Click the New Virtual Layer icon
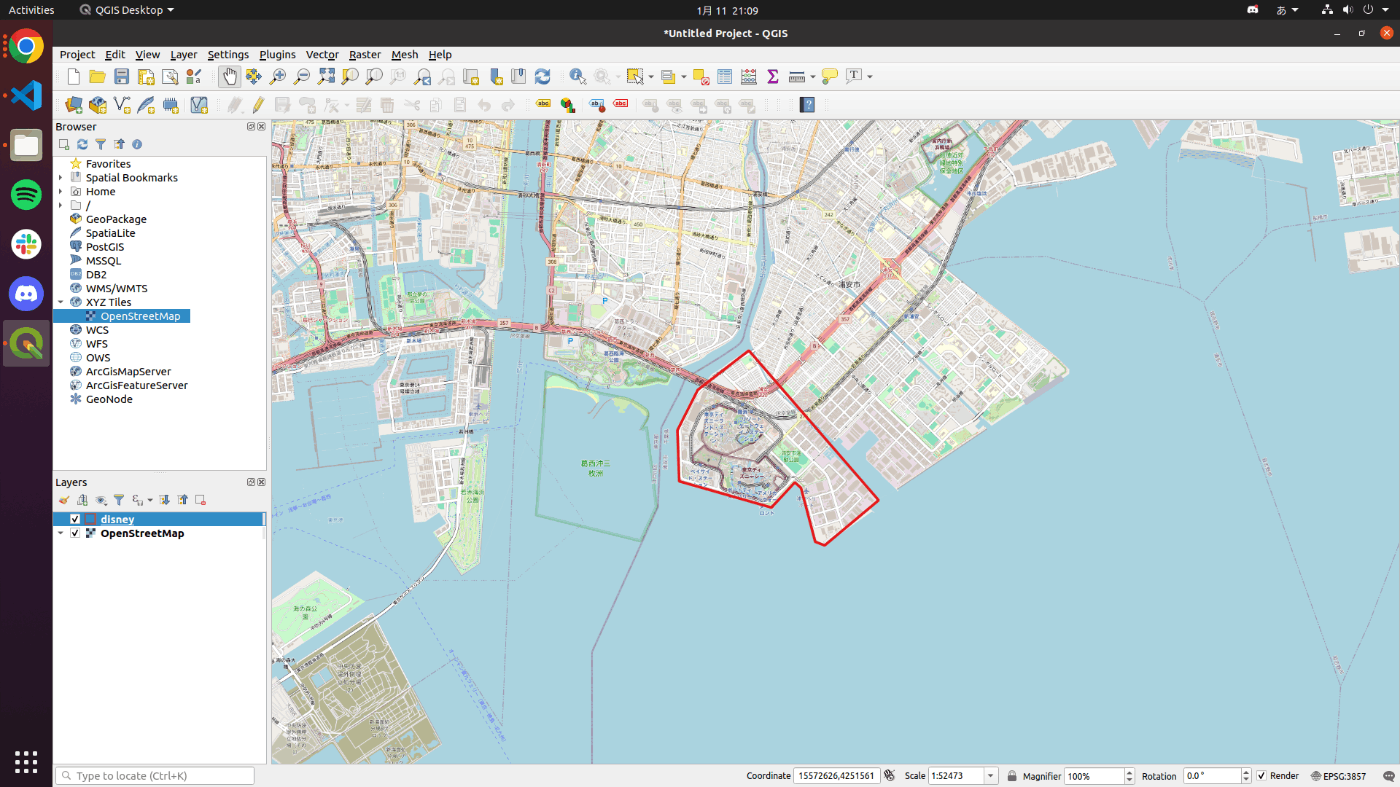This screenshot has height=787, width=1400. pos(170,104)
